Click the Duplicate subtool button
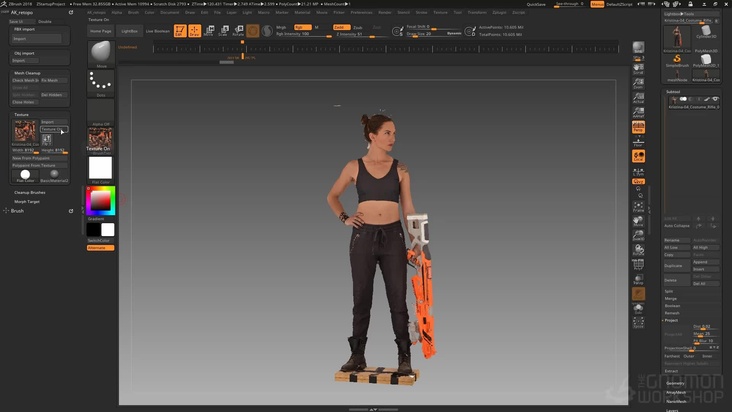Viewport: 732px width, 412px height. coord(676,265)
